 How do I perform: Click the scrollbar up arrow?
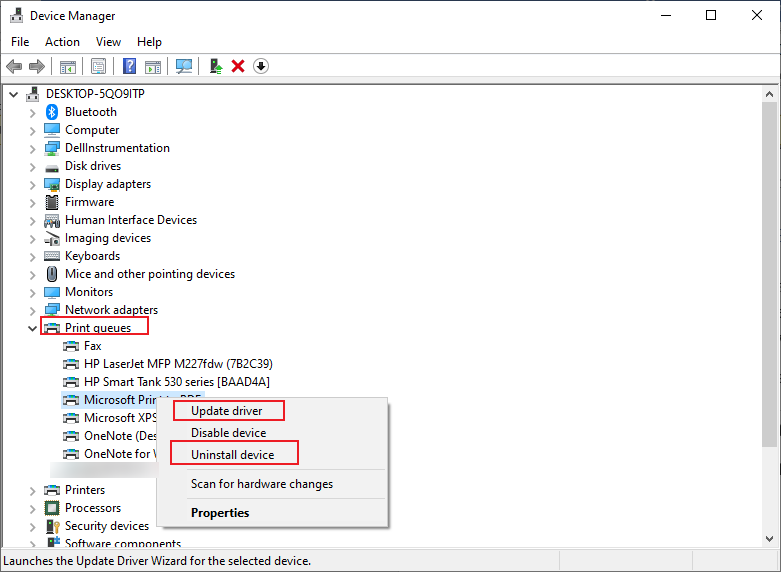pyautogui.click(x=770, y=94)
